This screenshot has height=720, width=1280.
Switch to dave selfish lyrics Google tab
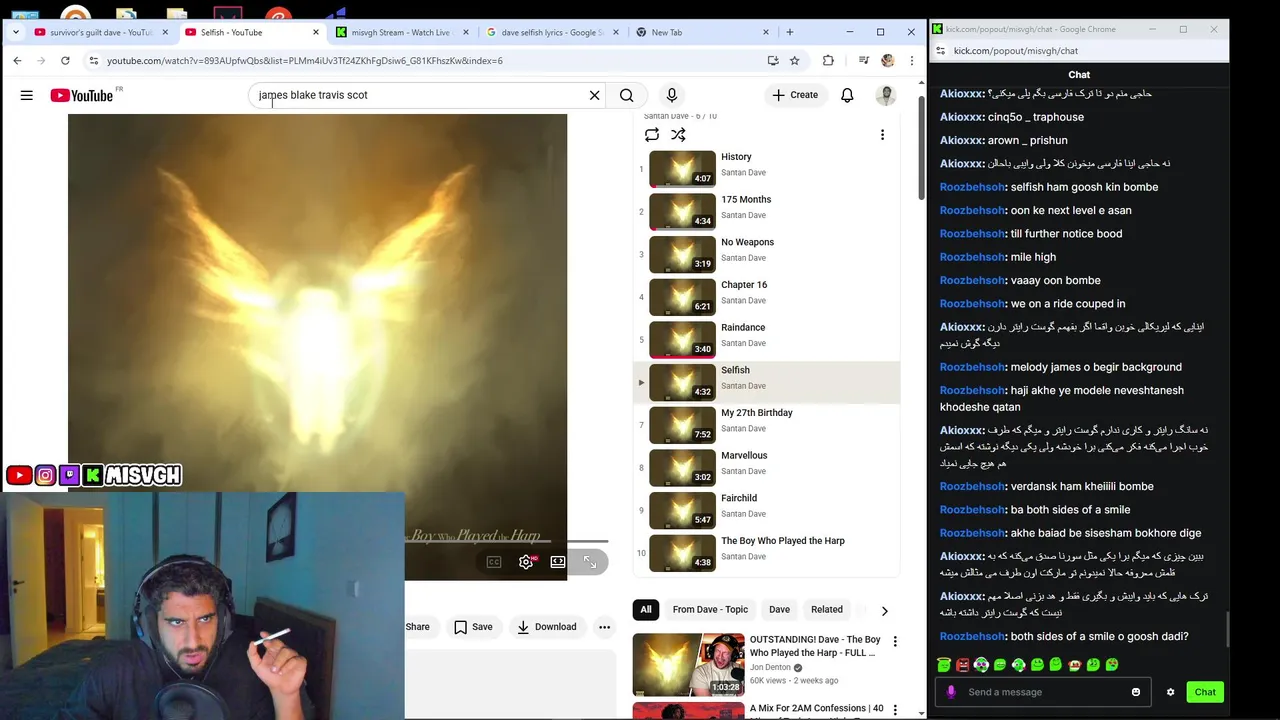[552, 32]
